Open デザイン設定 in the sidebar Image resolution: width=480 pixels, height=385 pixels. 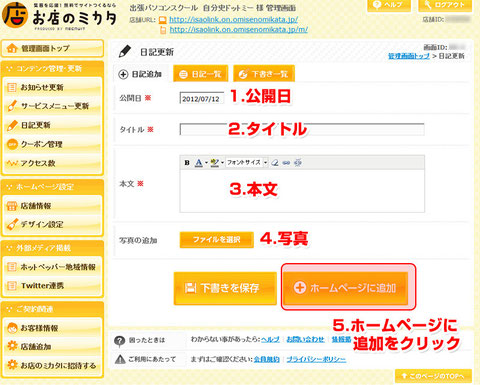[52, 224]
